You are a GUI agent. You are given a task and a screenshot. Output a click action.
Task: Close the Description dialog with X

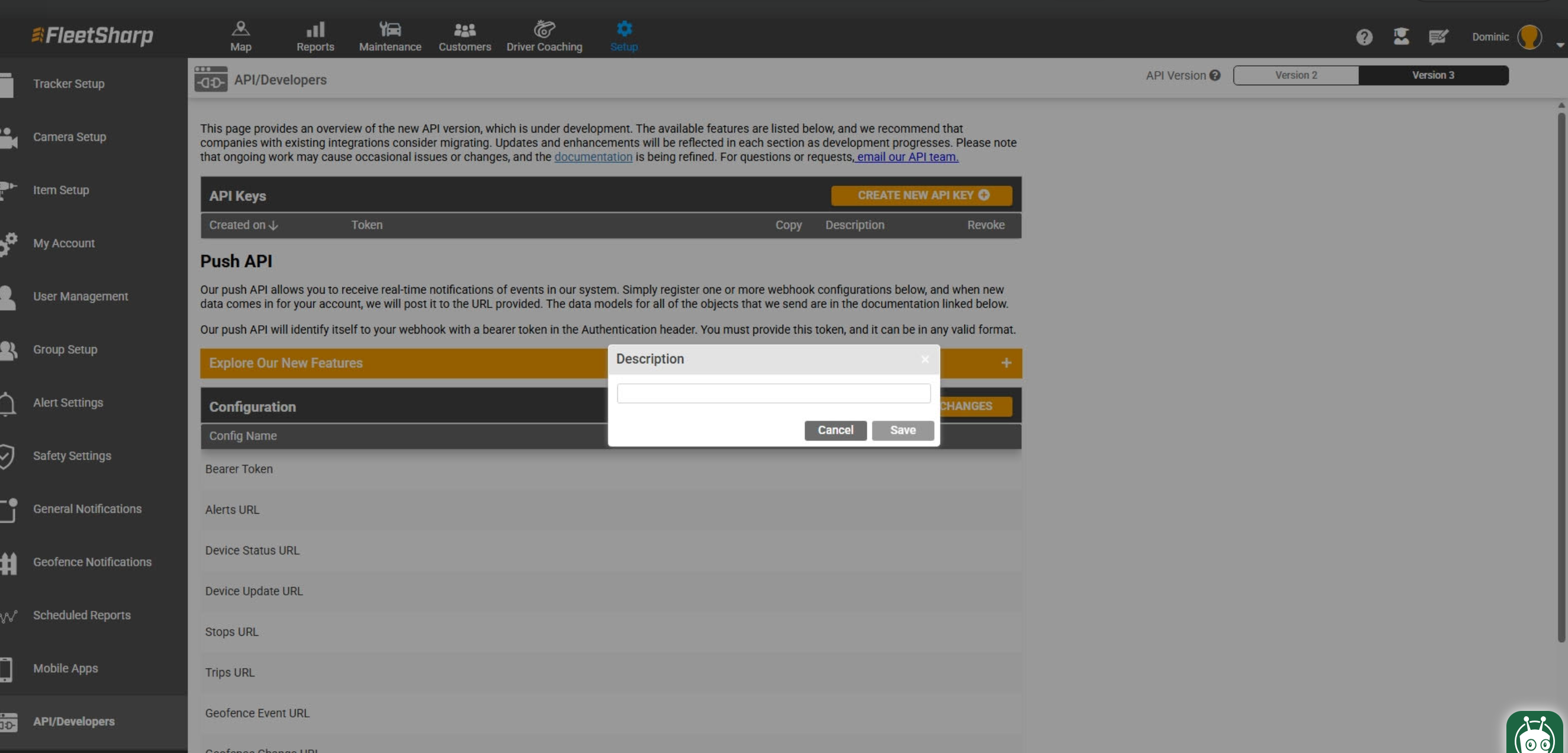(x=925, y=359)
